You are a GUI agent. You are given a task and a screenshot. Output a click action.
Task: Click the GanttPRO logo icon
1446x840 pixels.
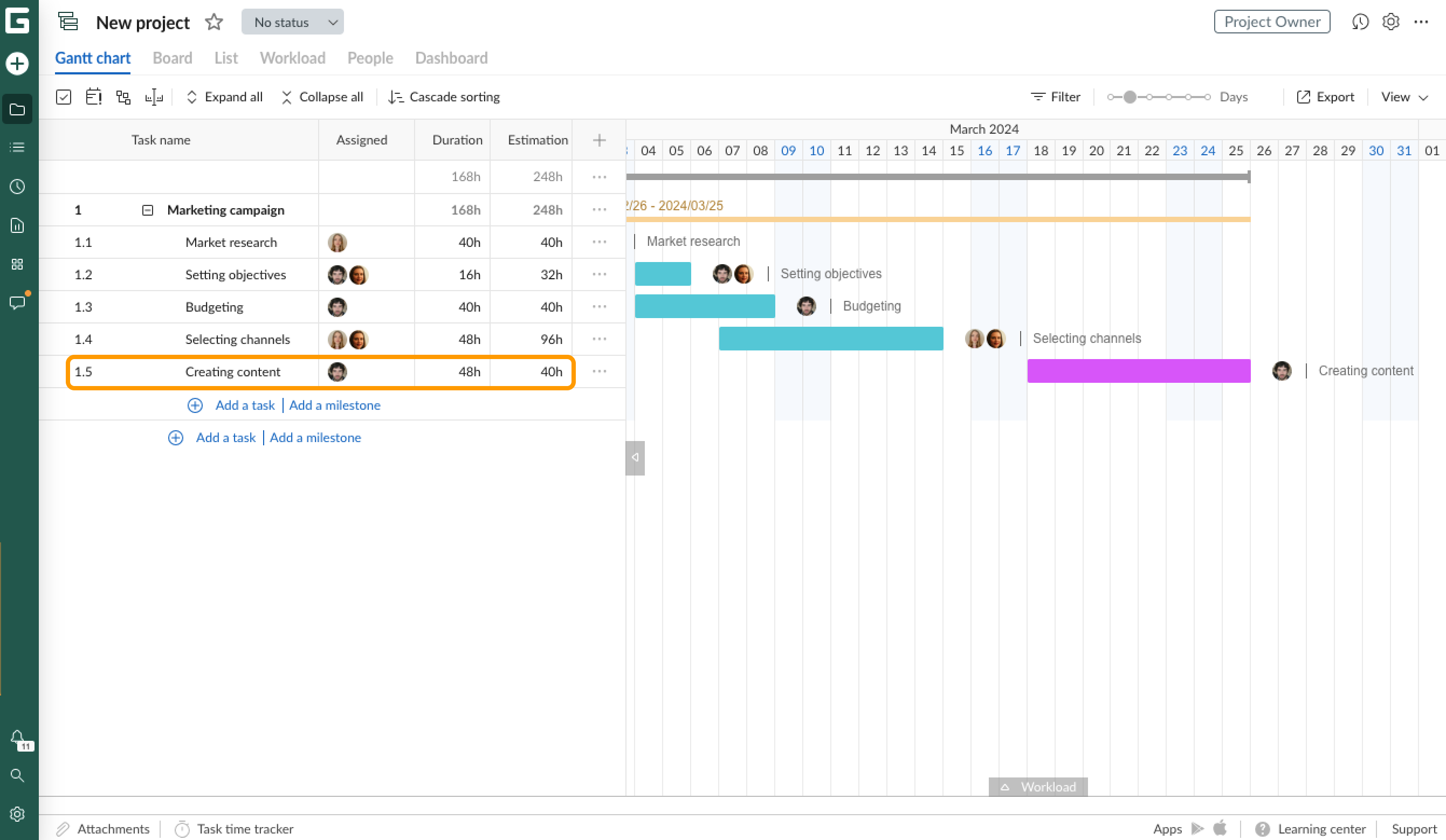(17, 20)
